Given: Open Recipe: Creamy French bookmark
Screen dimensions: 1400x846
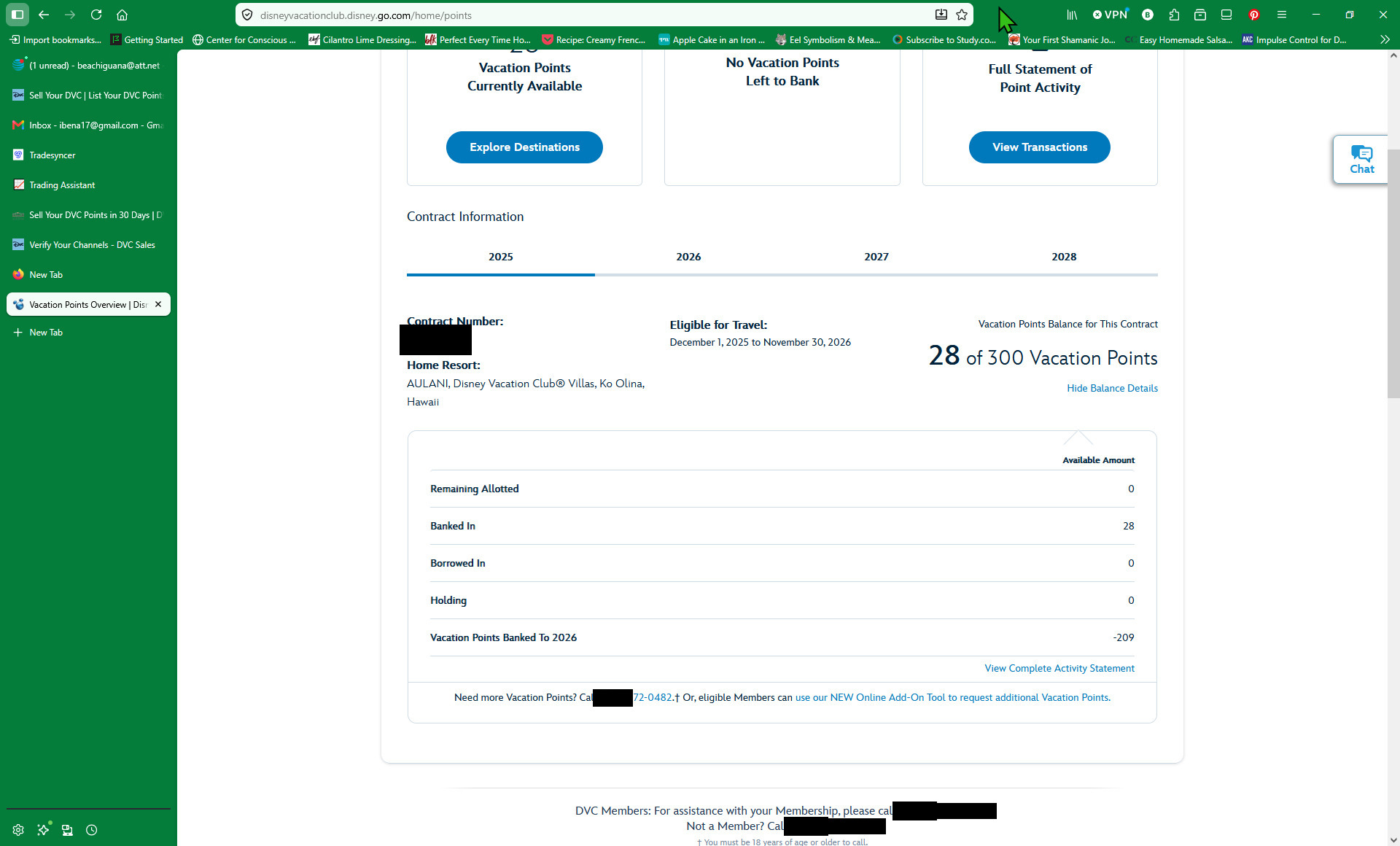Looking at the screenshot, I should (594, 39).
